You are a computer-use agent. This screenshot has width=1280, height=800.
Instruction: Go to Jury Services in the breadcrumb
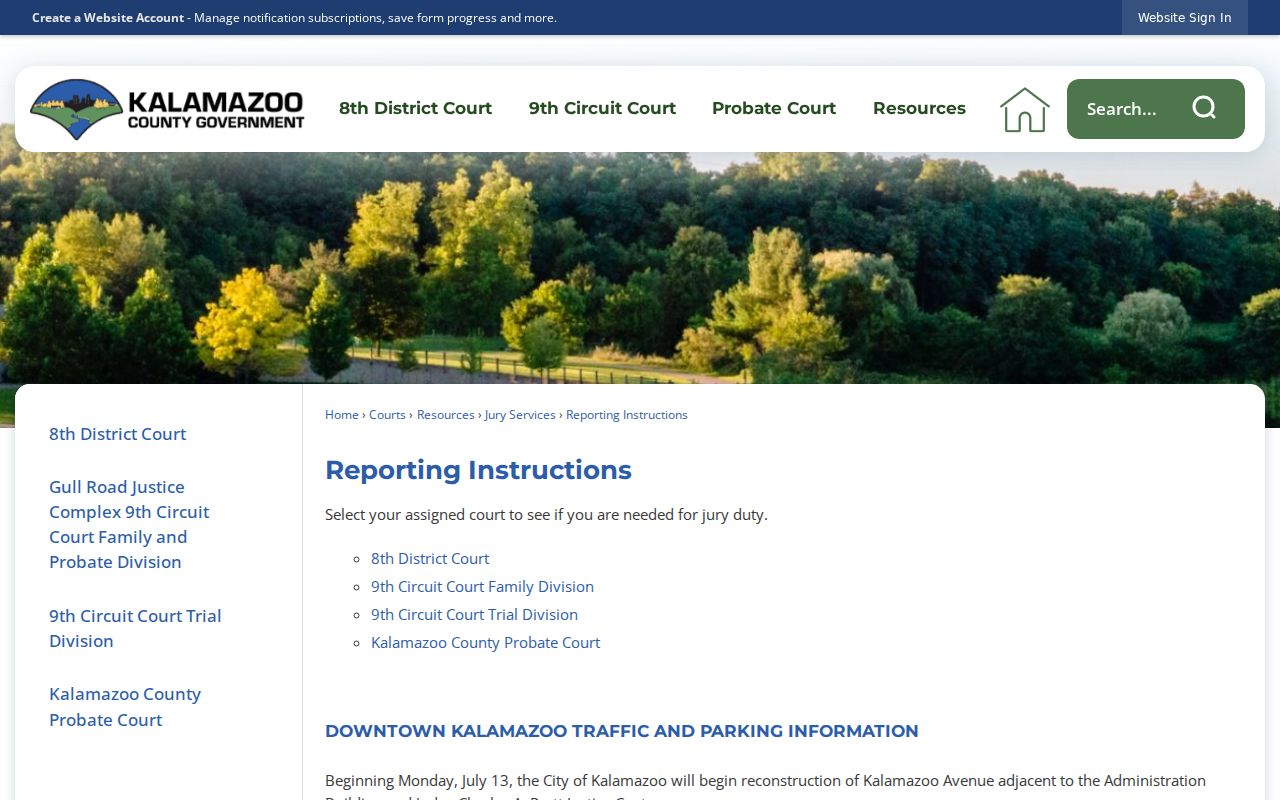click(x=520, y=415)
